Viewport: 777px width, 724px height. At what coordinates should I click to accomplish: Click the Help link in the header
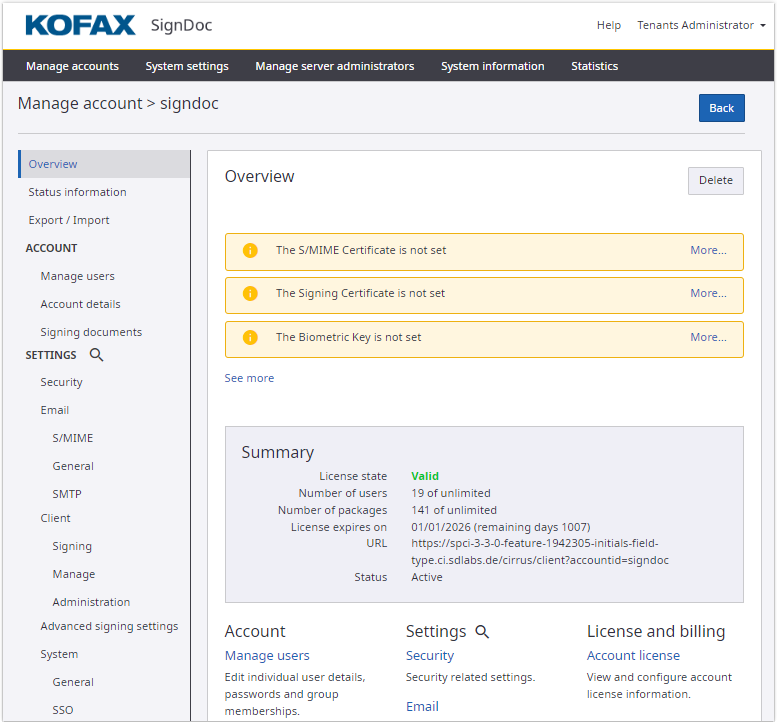tap(608, 25)
